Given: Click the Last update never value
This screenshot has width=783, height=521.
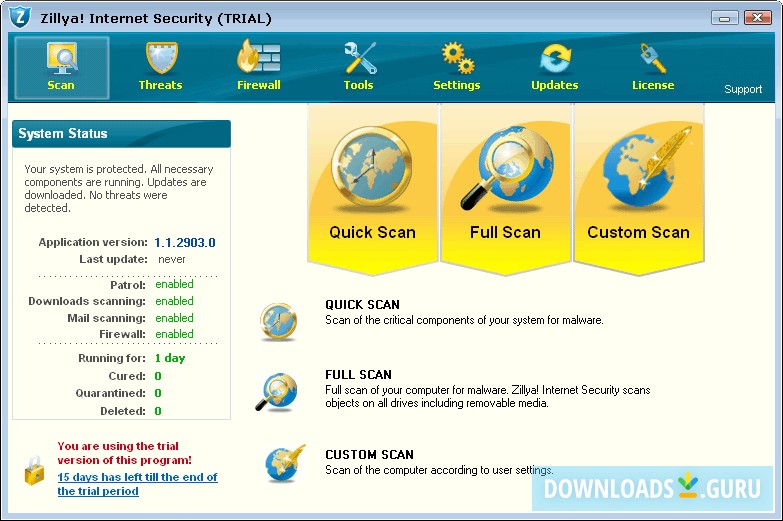Looking at the screenshot, I should [172, 259].
